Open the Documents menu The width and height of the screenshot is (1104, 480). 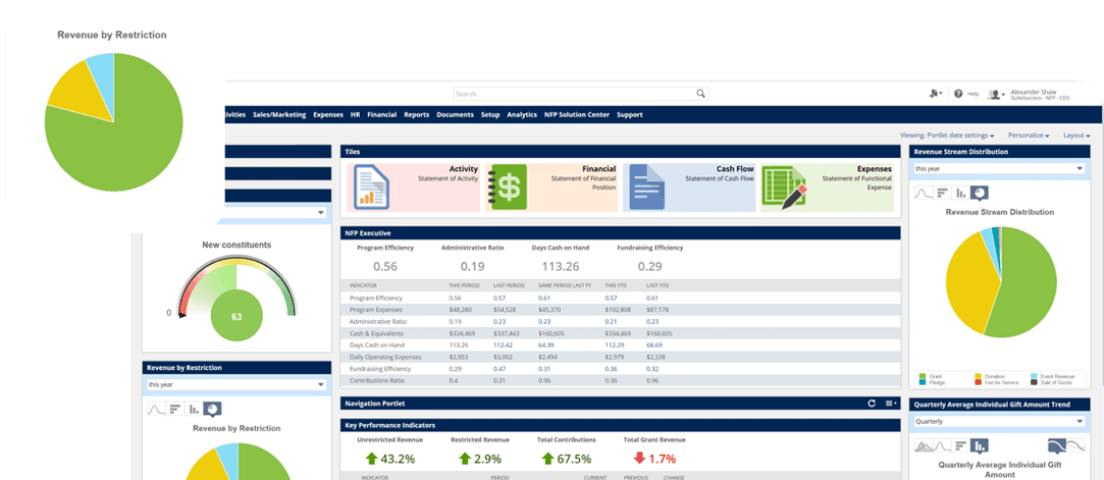(x=455, y=115)
